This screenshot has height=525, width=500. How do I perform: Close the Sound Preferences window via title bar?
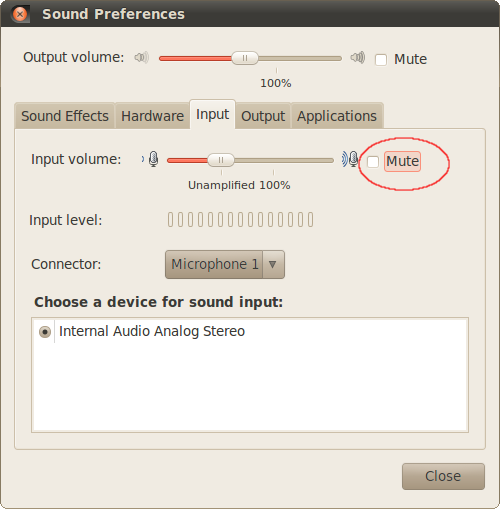tap(20, 14)
